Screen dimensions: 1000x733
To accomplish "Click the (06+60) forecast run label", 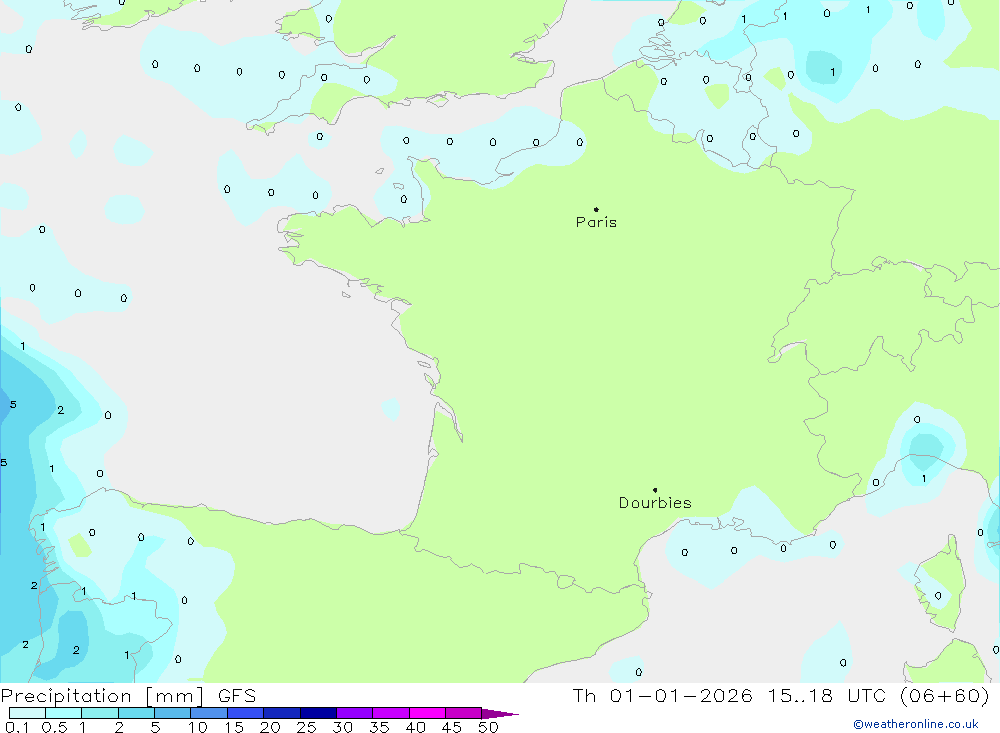I will pyautogui.click(x=945, y=695).
